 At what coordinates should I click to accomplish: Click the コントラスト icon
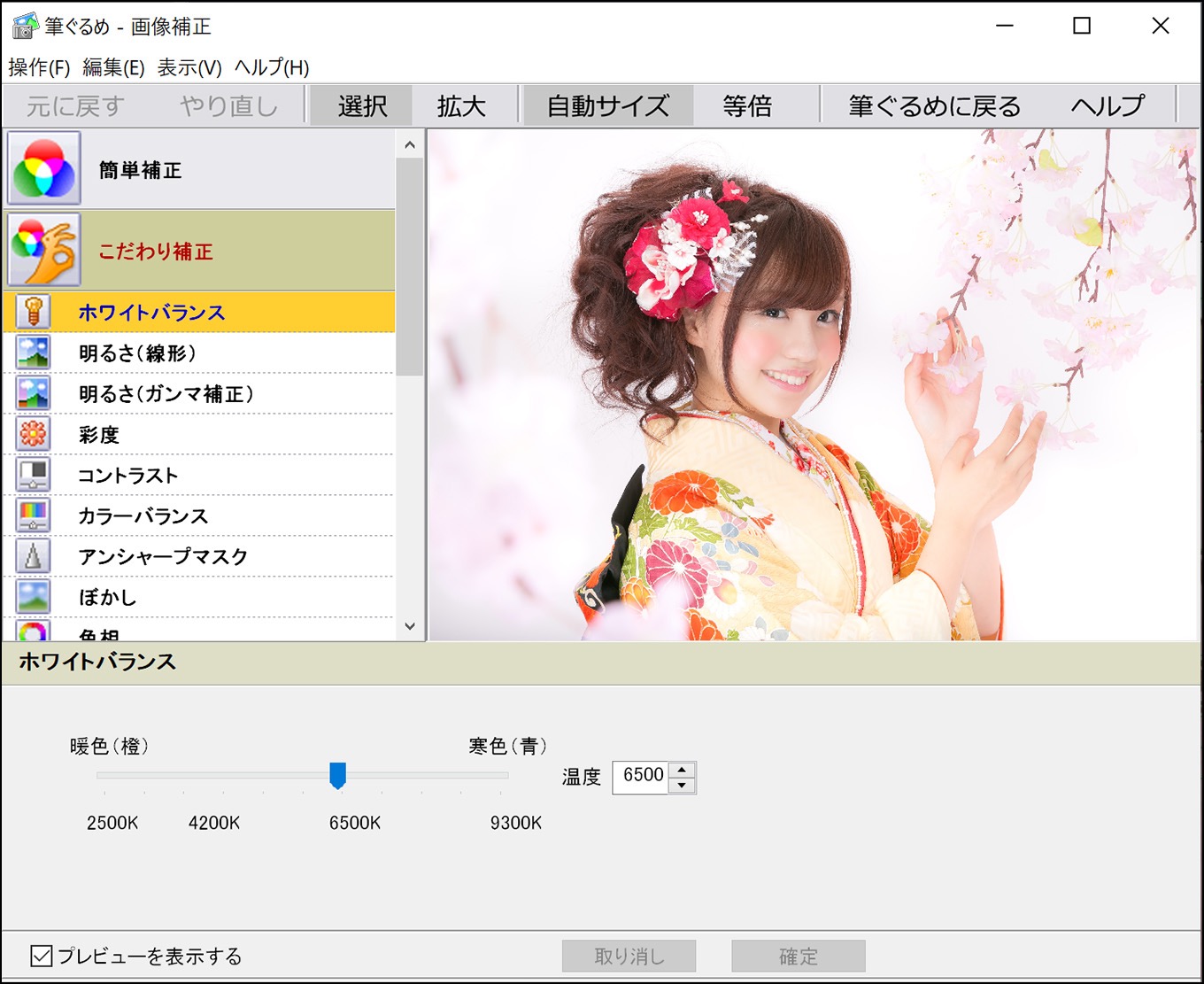(34, 475)
